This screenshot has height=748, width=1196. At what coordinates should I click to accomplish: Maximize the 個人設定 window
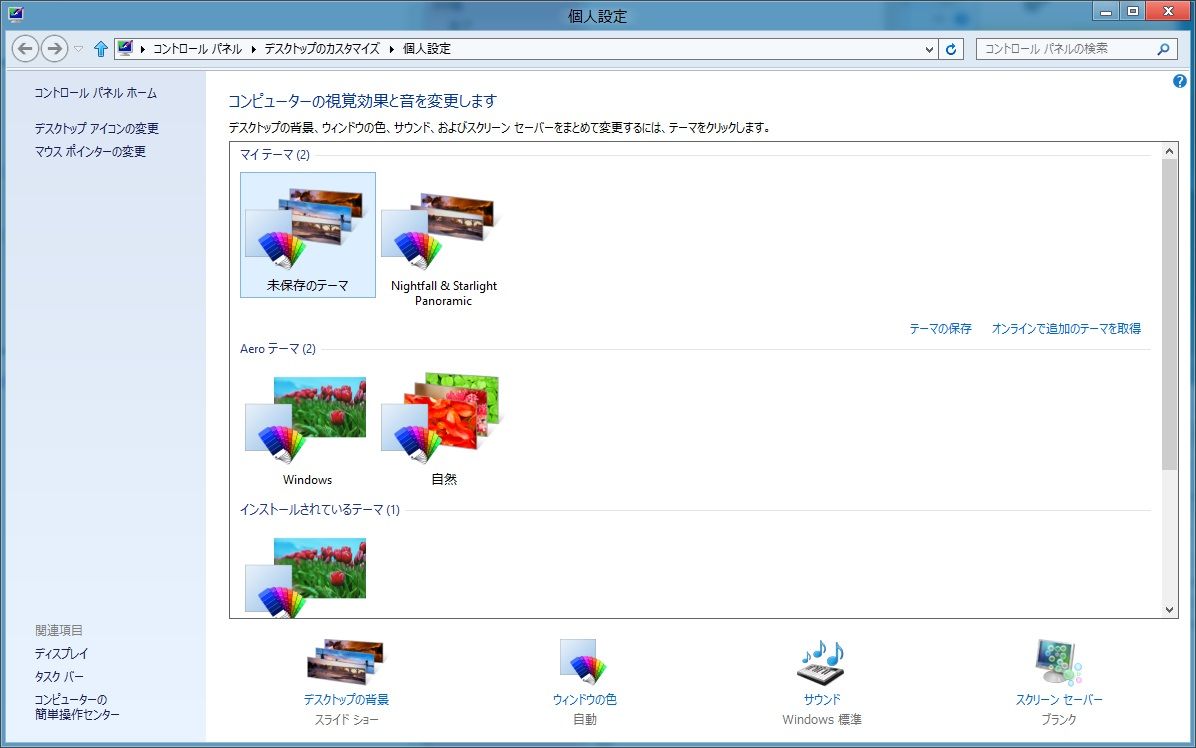coord(1133,11)
